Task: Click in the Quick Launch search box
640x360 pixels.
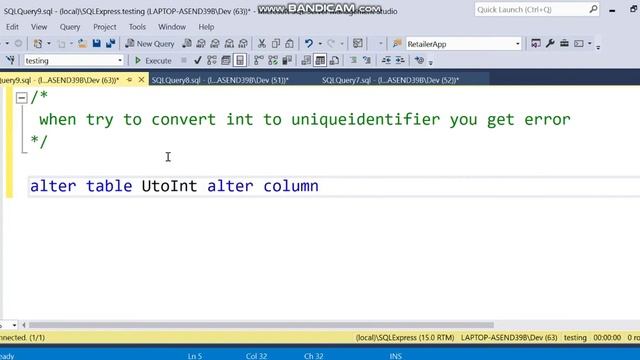Action: click(537, 9)
